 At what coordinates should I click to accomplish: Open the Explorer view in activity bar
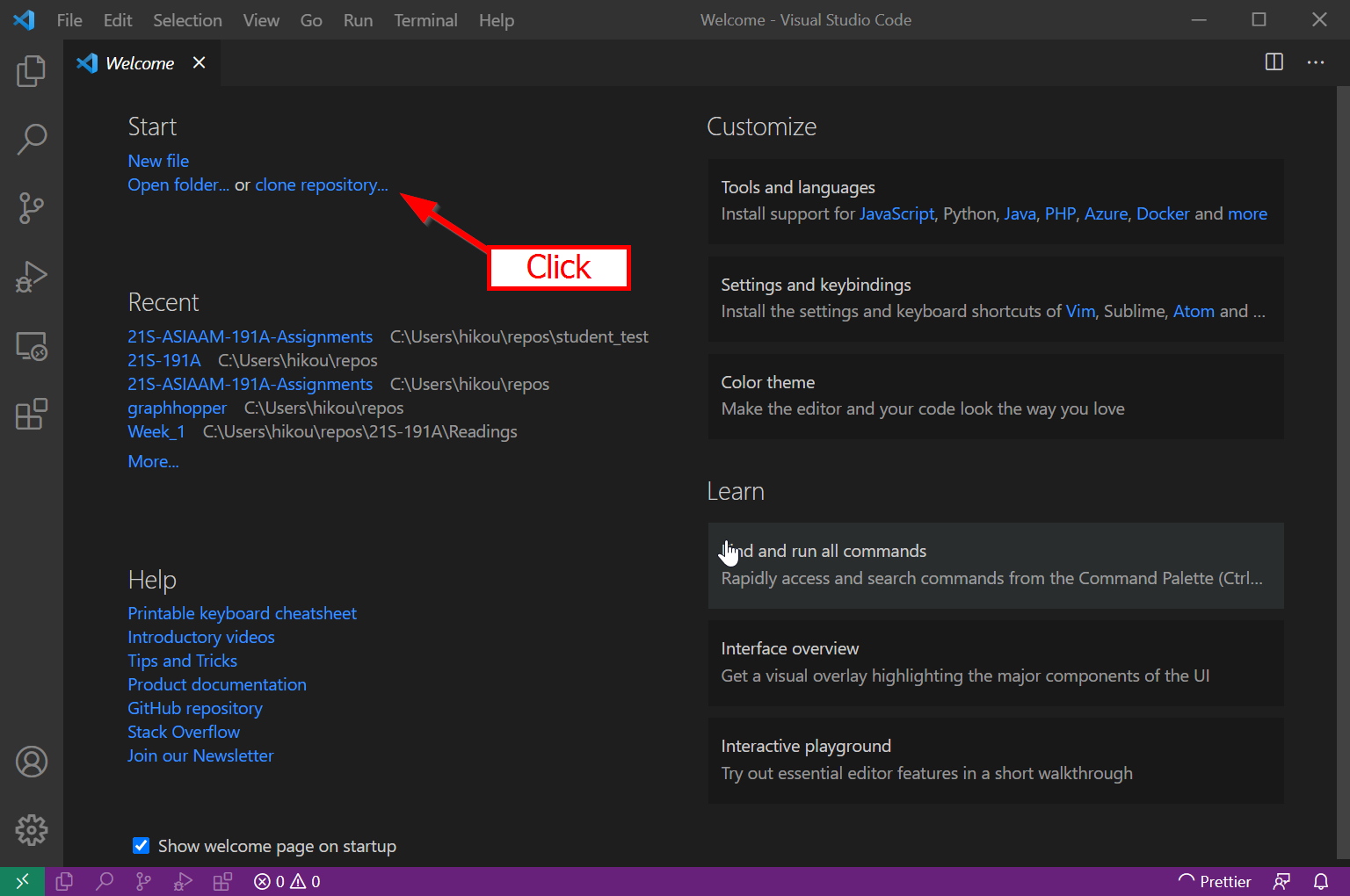[32, 71]
